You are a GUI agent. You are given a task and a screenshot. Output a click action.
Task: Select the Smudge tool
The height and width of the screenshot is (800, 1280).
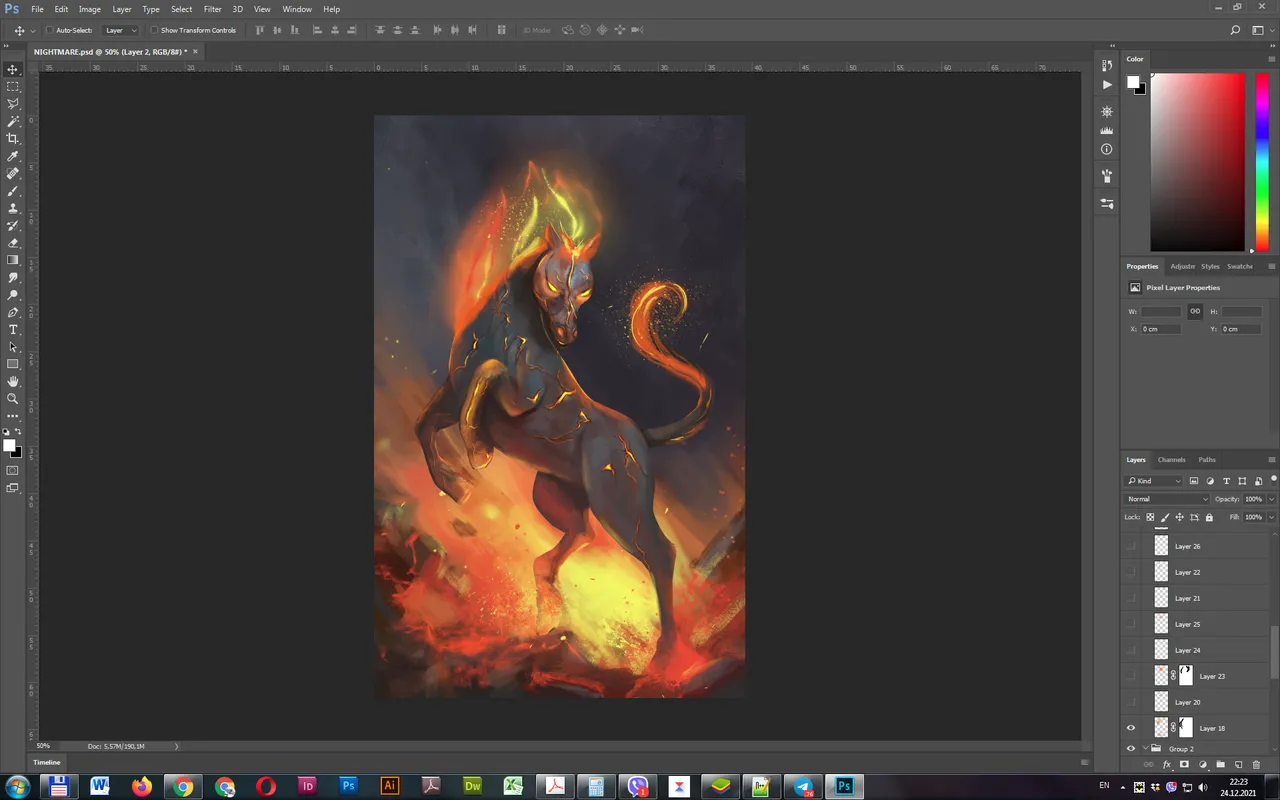click(13, 278)
